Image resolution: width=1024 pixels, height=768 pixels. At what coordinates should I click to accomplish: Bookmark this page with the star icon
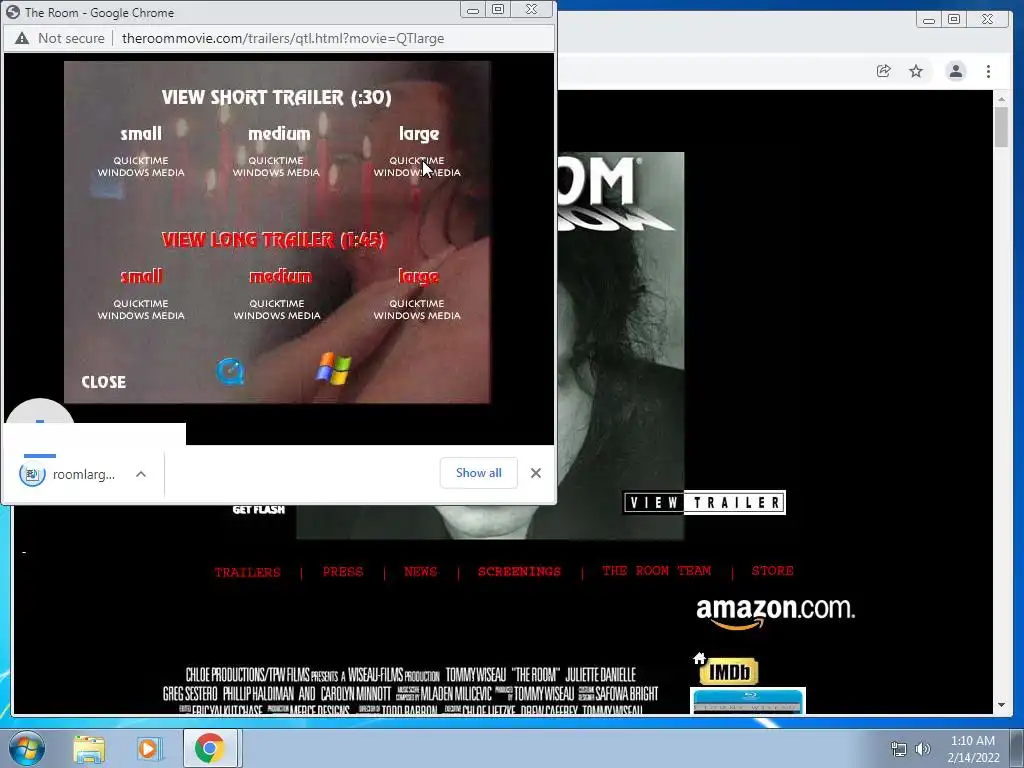click(916, 71)
